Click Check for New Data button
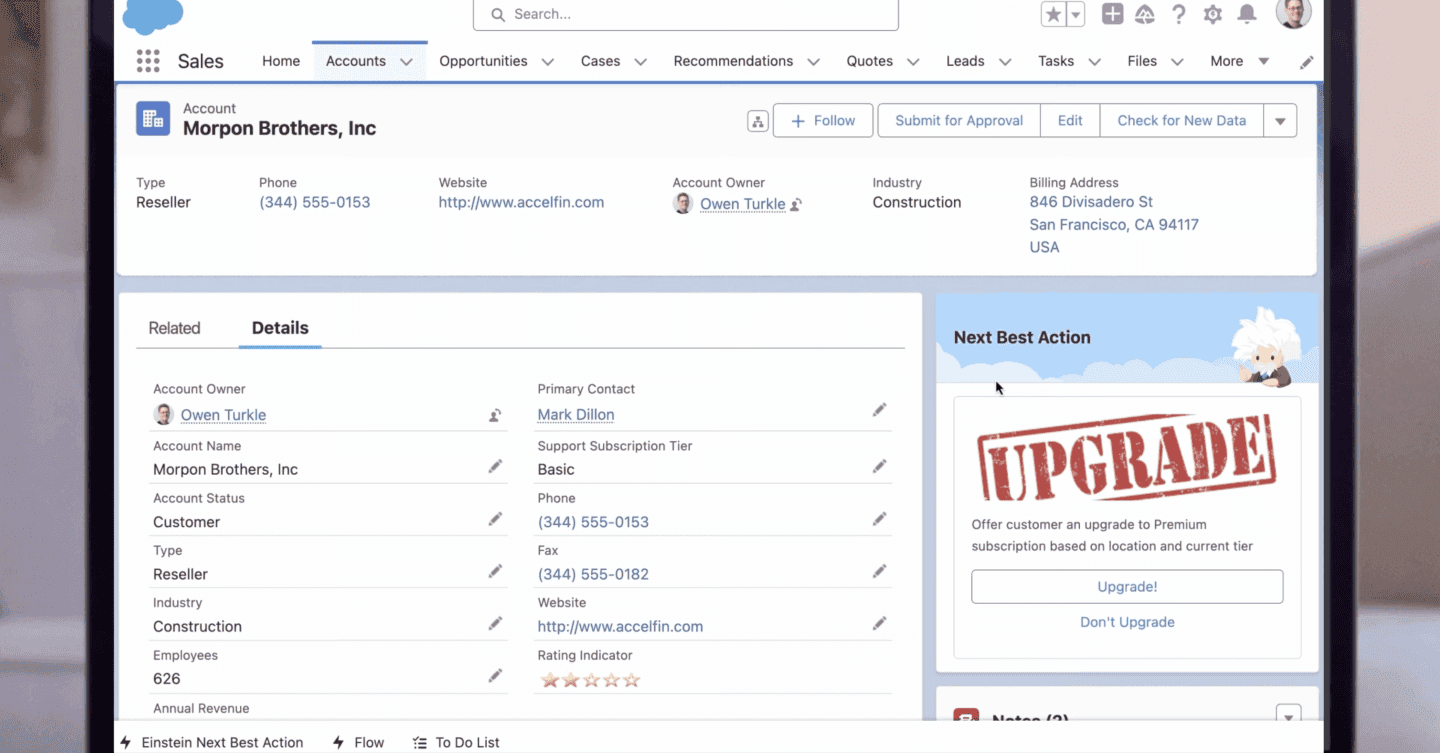The height and width of the screenshot is (753, 1440). click(1182, 121)
